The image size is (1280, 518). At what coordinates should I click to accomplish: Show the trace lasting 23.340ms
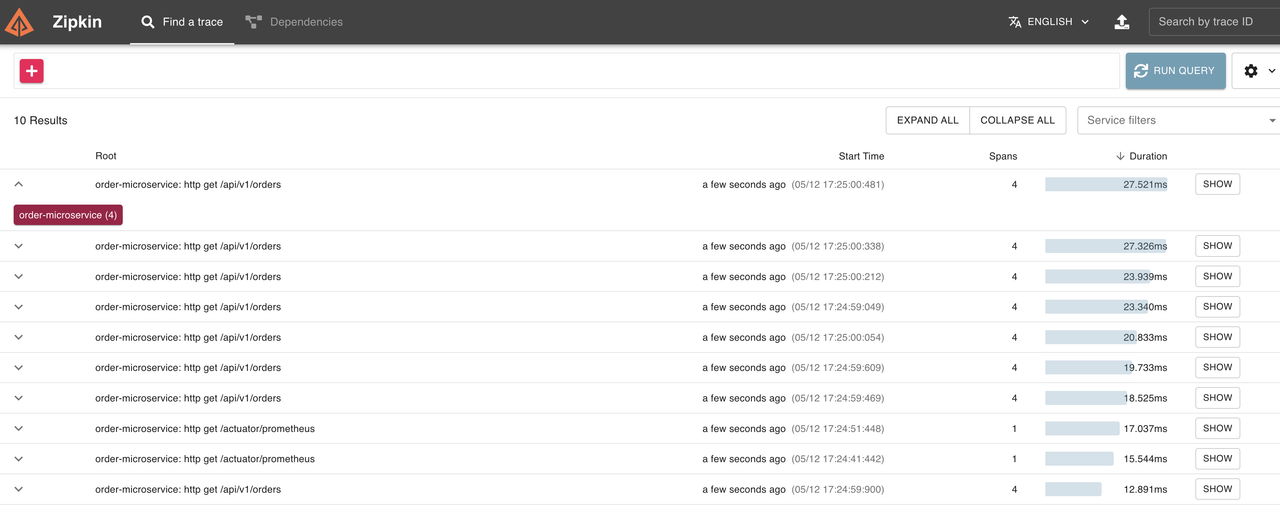click(x=1217, y=307)
